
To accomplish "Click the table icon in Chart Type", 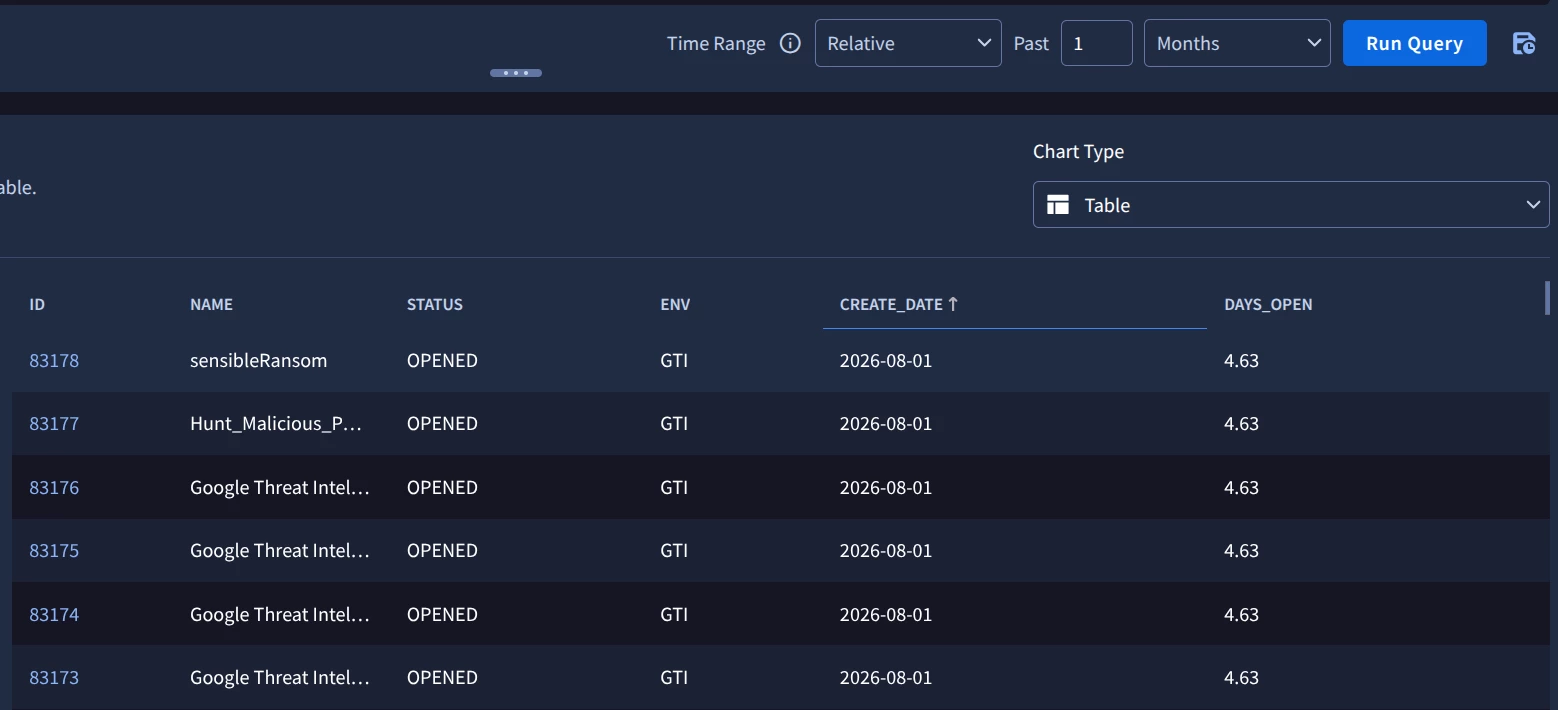I will click(x=1058, y=205).
